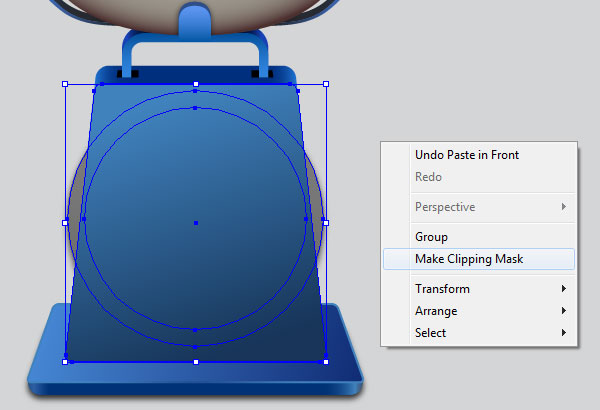Click the bottom-left corner bounding box handle
The image size is (600, 410).
[65, 362]
